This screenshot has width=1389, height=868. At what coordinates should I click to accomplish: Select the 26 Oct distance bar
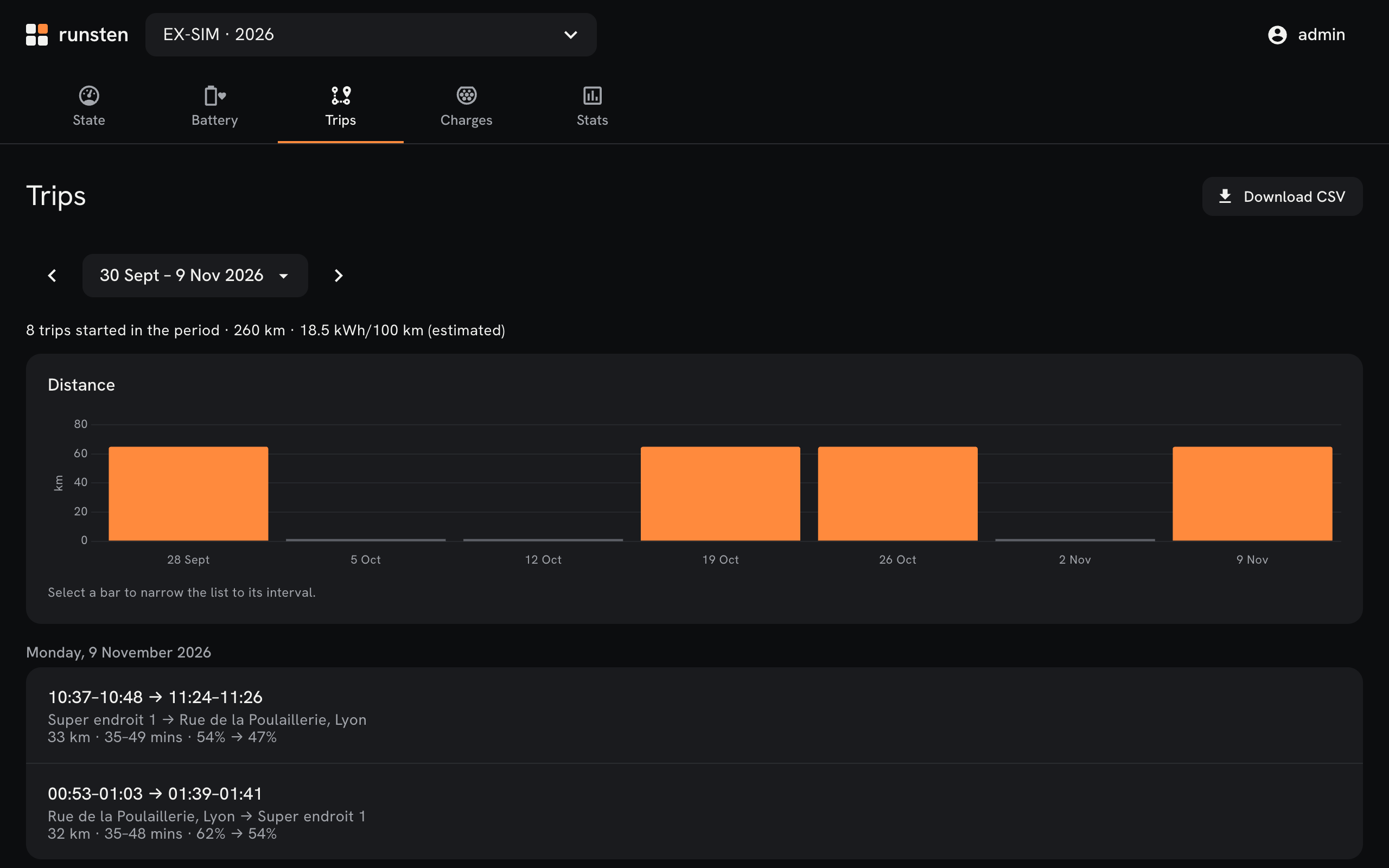click(x=897, y=494)
